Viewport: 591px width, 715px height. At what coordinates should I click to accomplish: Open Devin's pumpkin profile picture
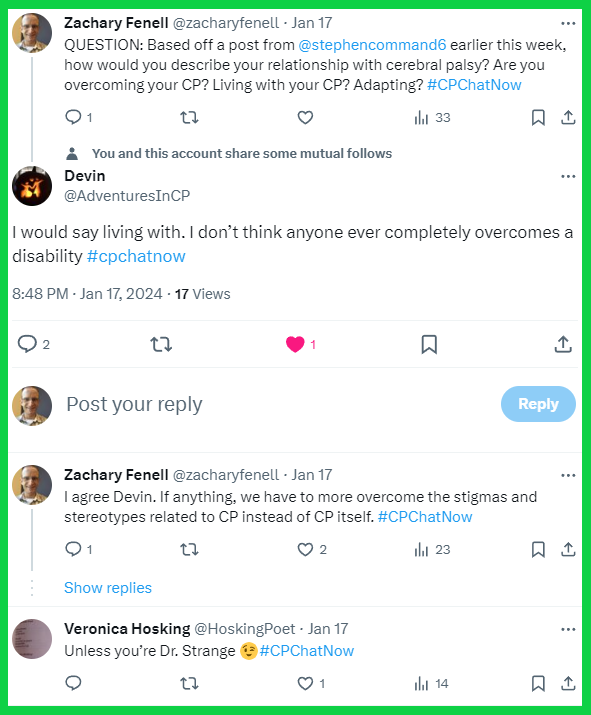(32, 186)
